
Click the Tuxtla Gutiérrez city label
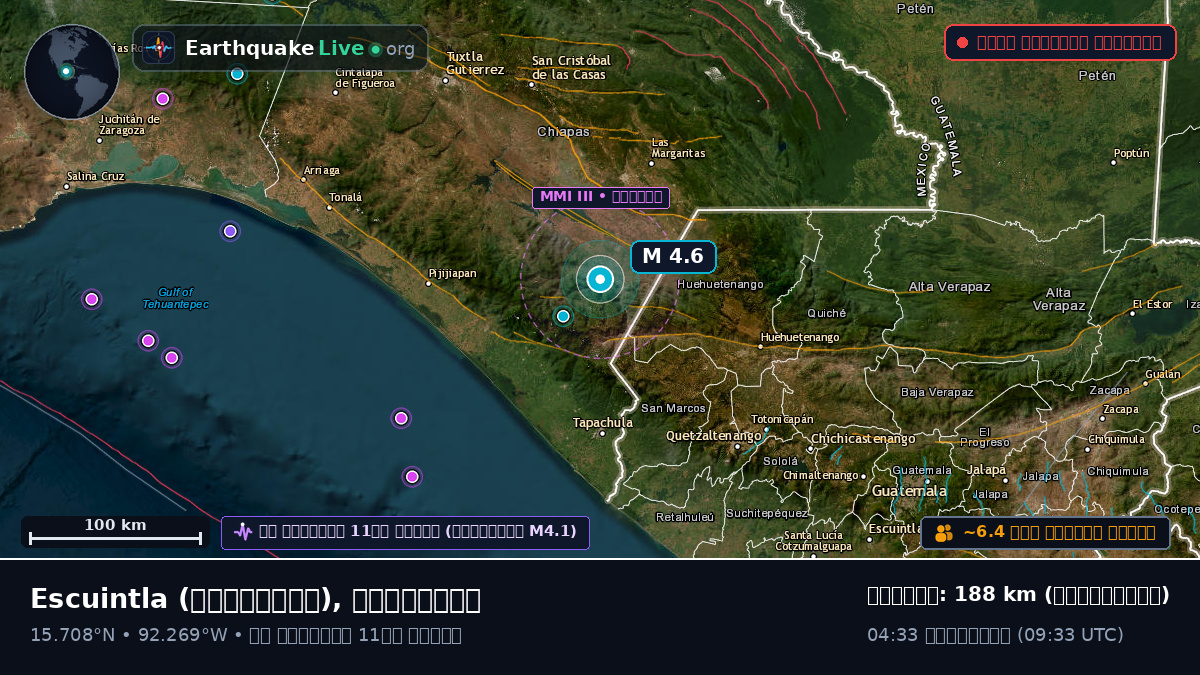(475, 63)
